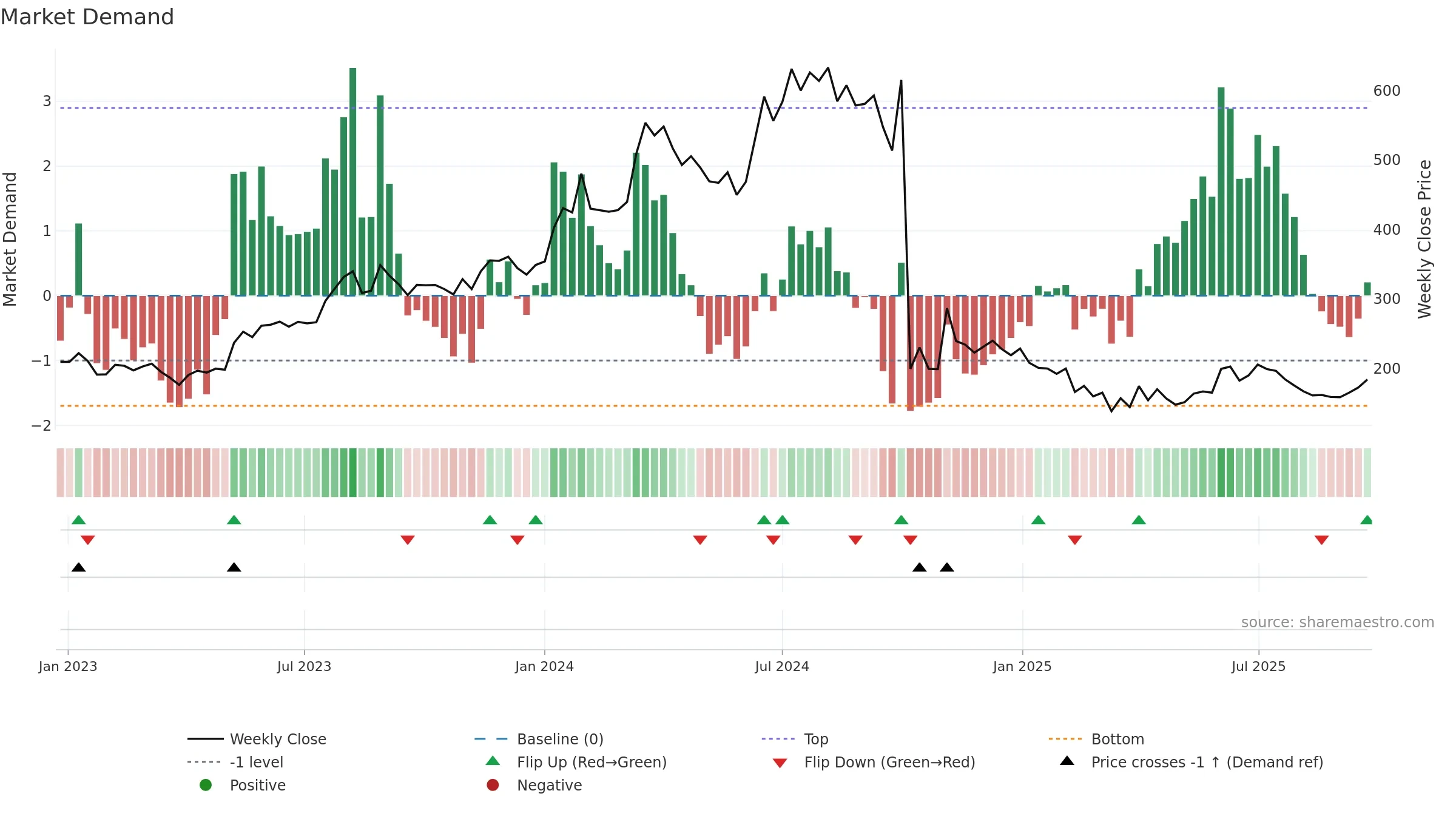Click the tallest green demand bar in 2023
This screenshot has height=819, width=1456.
click(353, 182)
